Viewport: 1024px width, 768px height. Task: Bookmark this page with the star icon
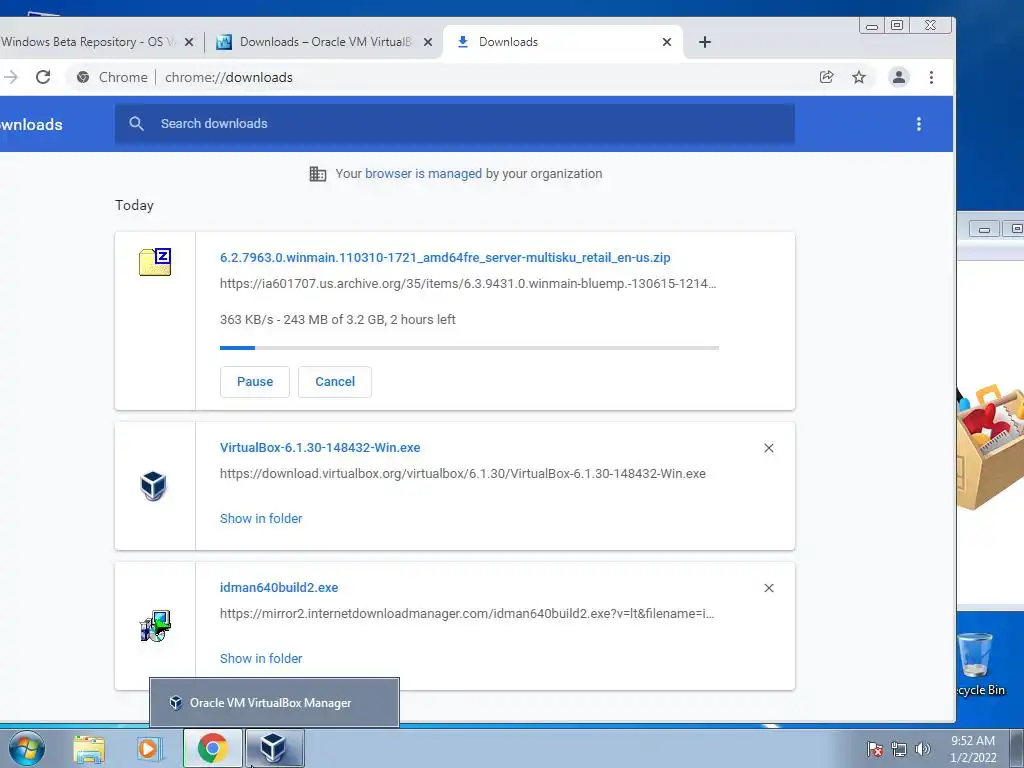point(859,77)
